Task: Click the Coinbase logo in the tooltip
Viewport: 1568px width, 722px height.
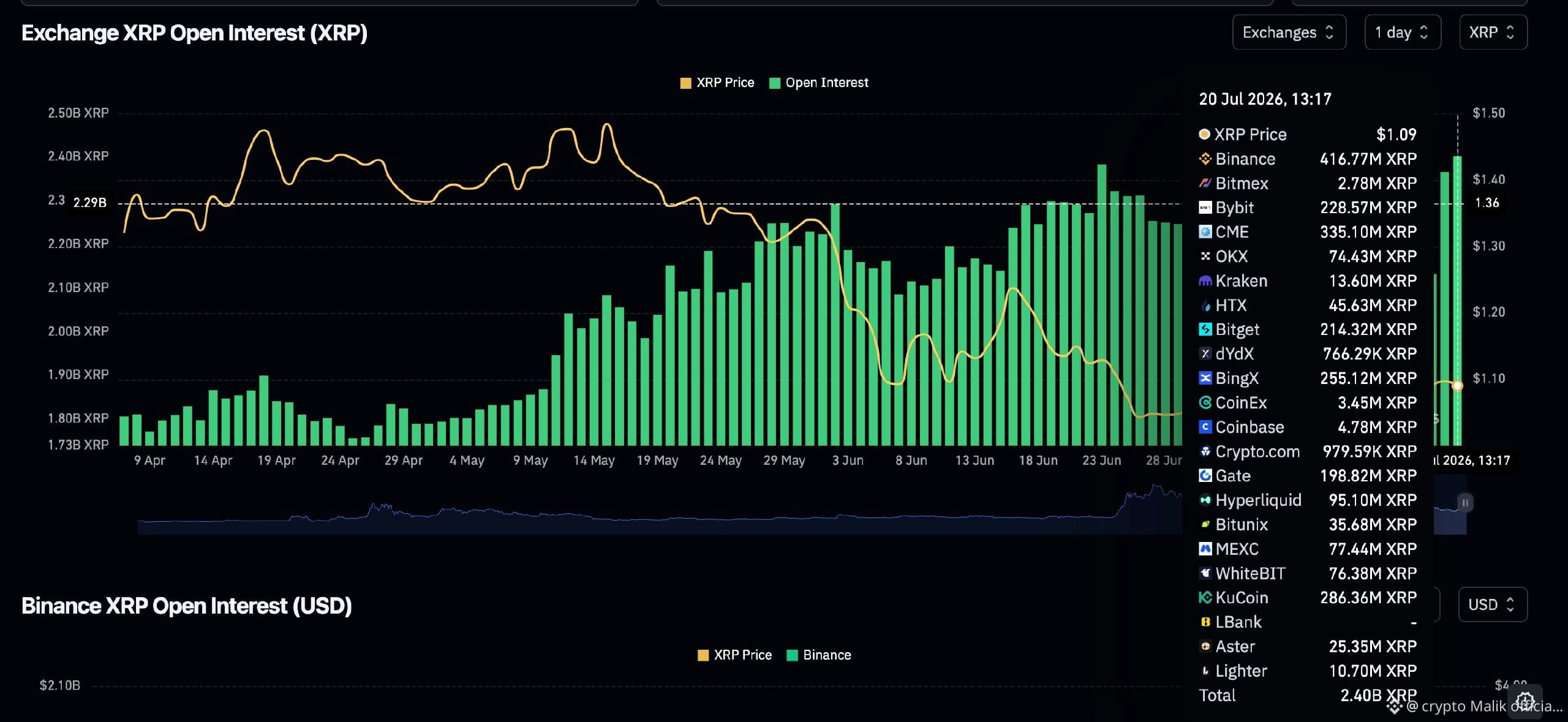Action: pos(1205,427)
